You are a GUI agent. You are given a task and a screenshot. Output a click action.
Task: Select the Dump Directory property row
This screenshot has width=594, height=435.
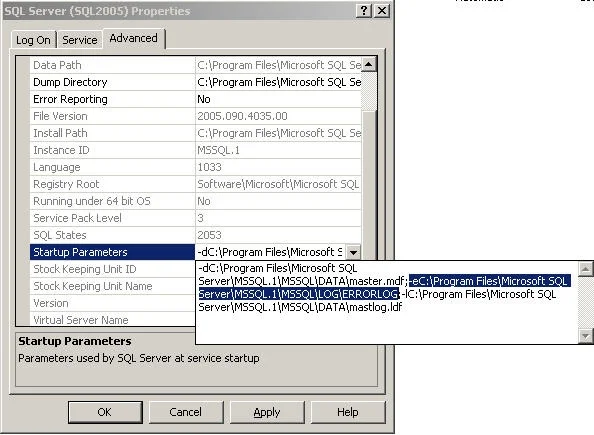coord(195,82)
